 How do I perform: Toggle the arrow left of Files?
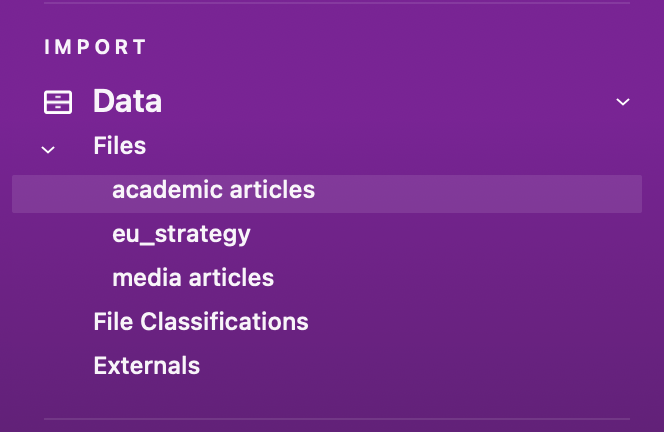[48, 150]
